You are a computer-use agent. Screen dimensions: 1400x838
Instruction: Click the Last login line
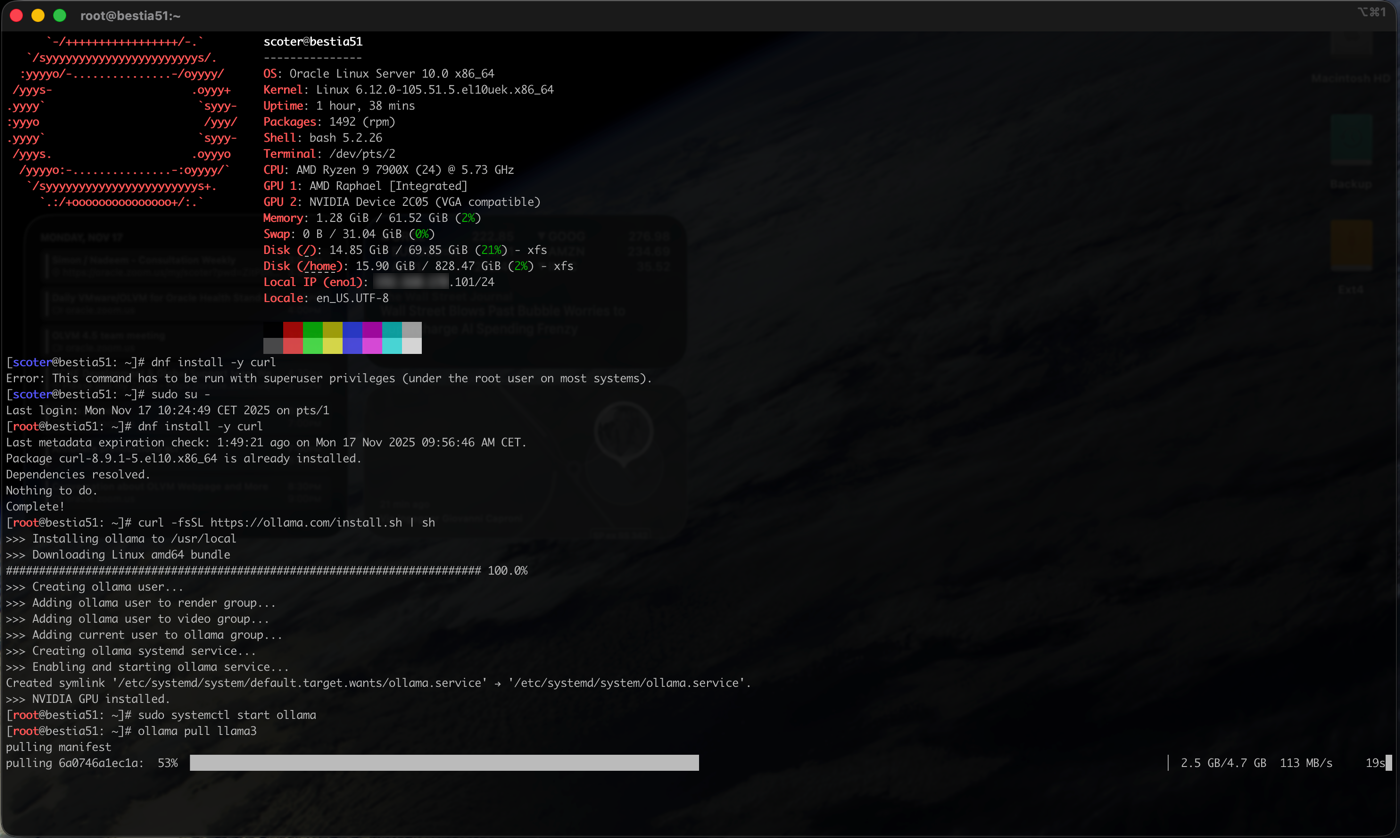pos(168,410)
